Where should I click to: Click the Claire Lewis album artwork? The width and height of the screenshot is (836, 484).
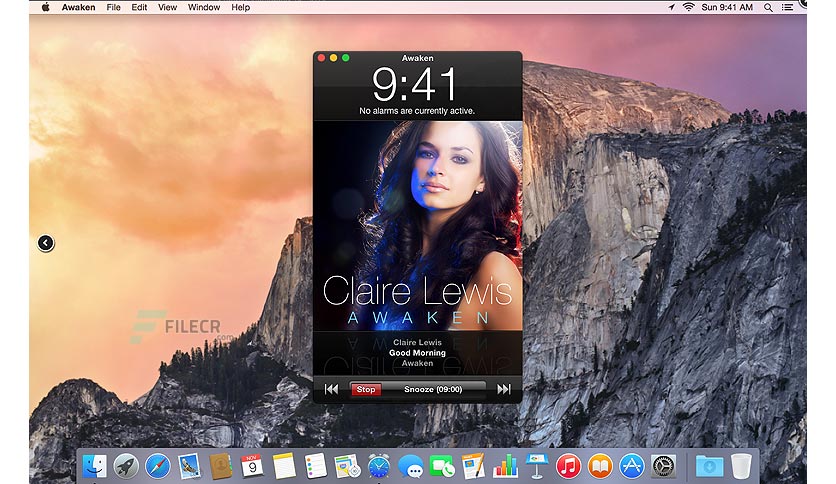417,225
